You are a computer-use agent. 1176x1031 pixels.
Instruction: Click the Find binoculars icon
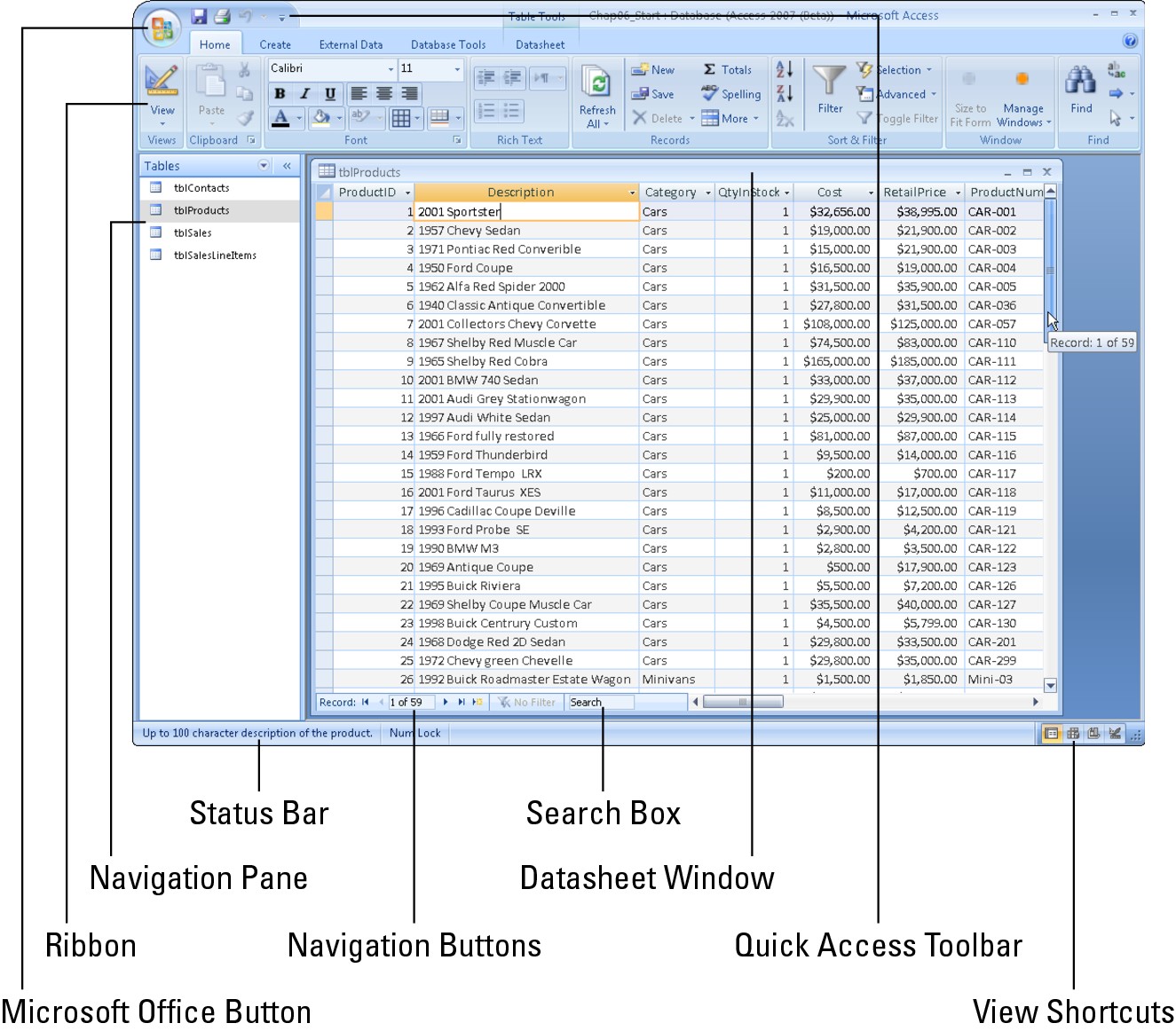tap(1080, 80)
